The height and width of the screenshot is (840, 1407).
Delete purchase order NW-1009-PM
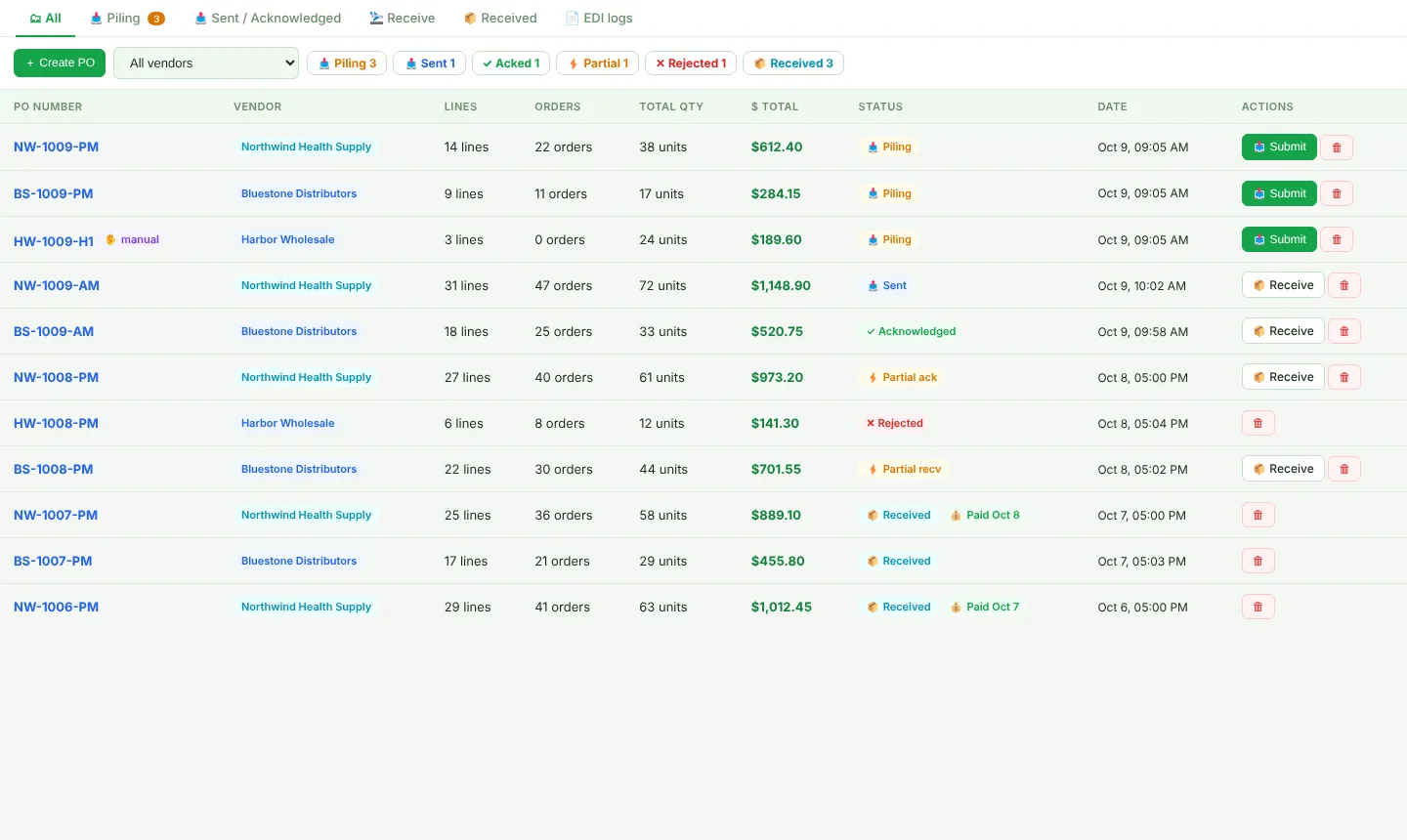coord(1337,147)
